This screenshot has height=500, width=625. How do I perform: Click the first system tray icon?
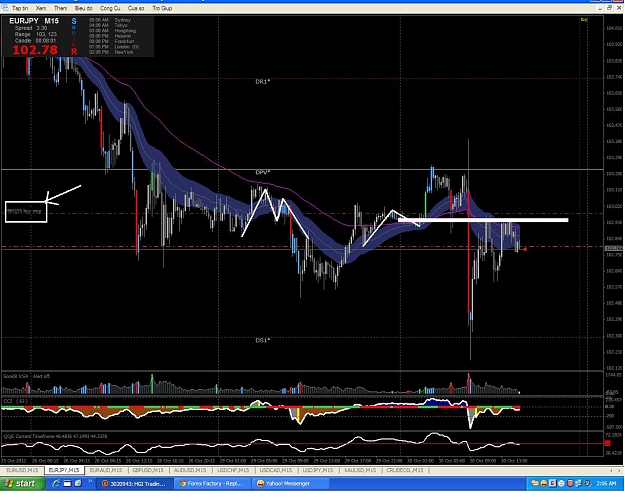pos(535,483)
